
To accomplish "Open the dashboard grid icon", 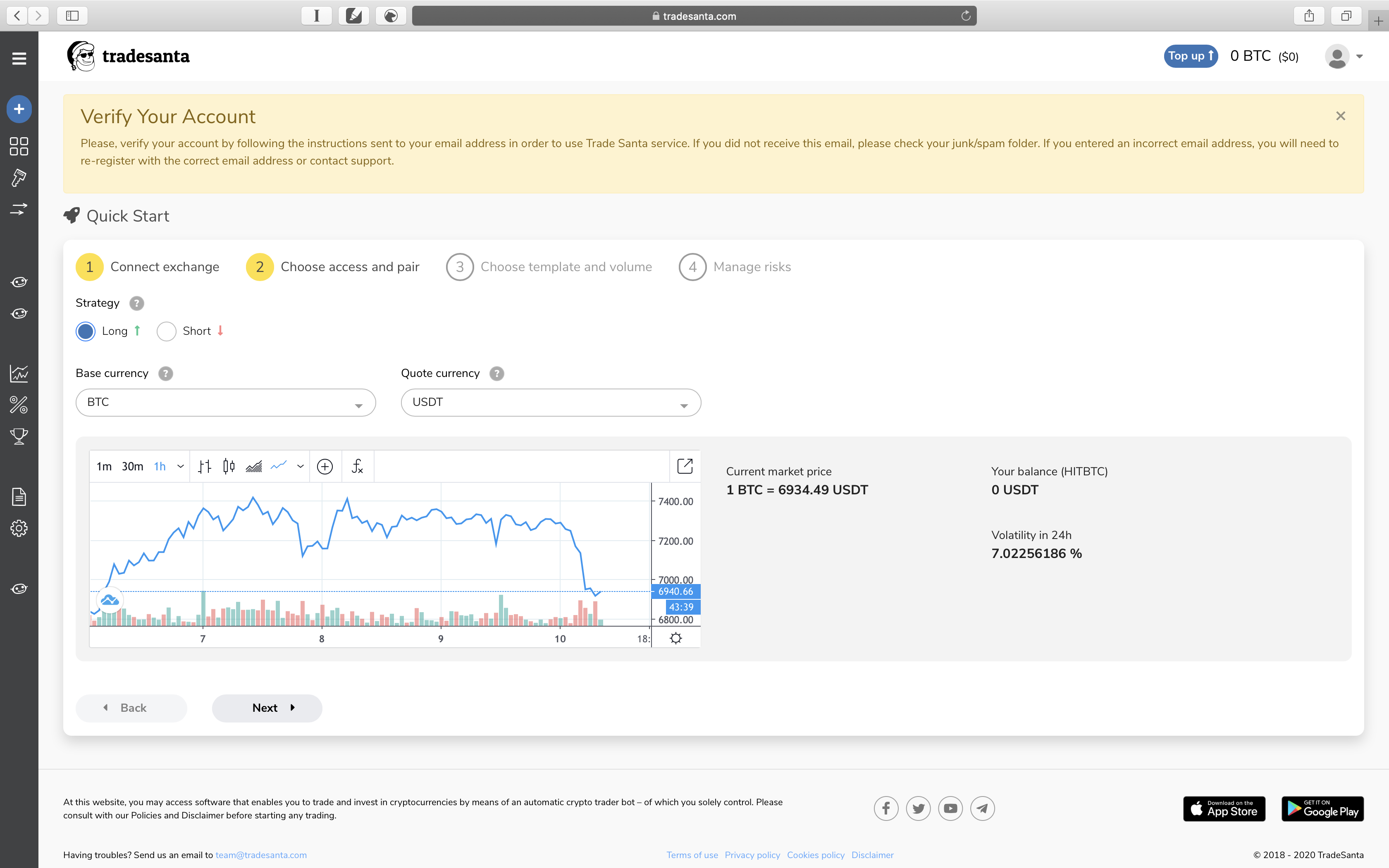I will (x=19, y=146).
